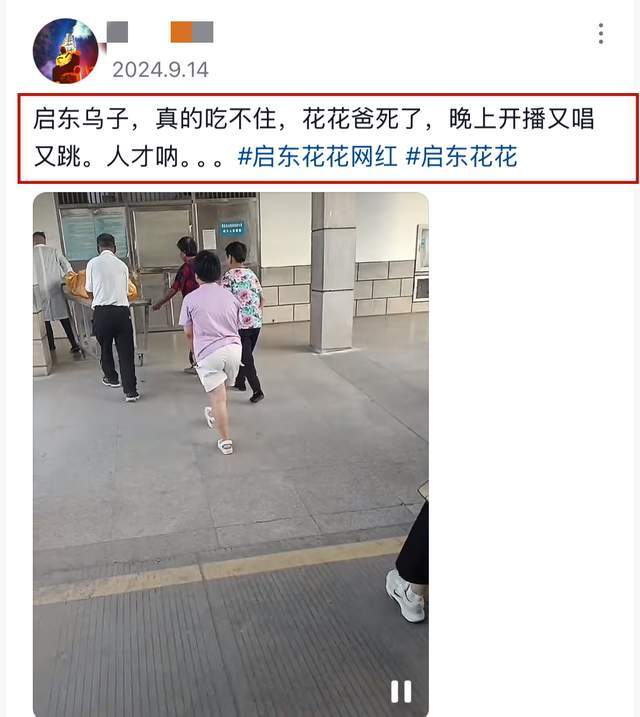Viewport: 640px width, 717px height.
Task: Click the white sneaker at the video edge
Action: (405, 595)
